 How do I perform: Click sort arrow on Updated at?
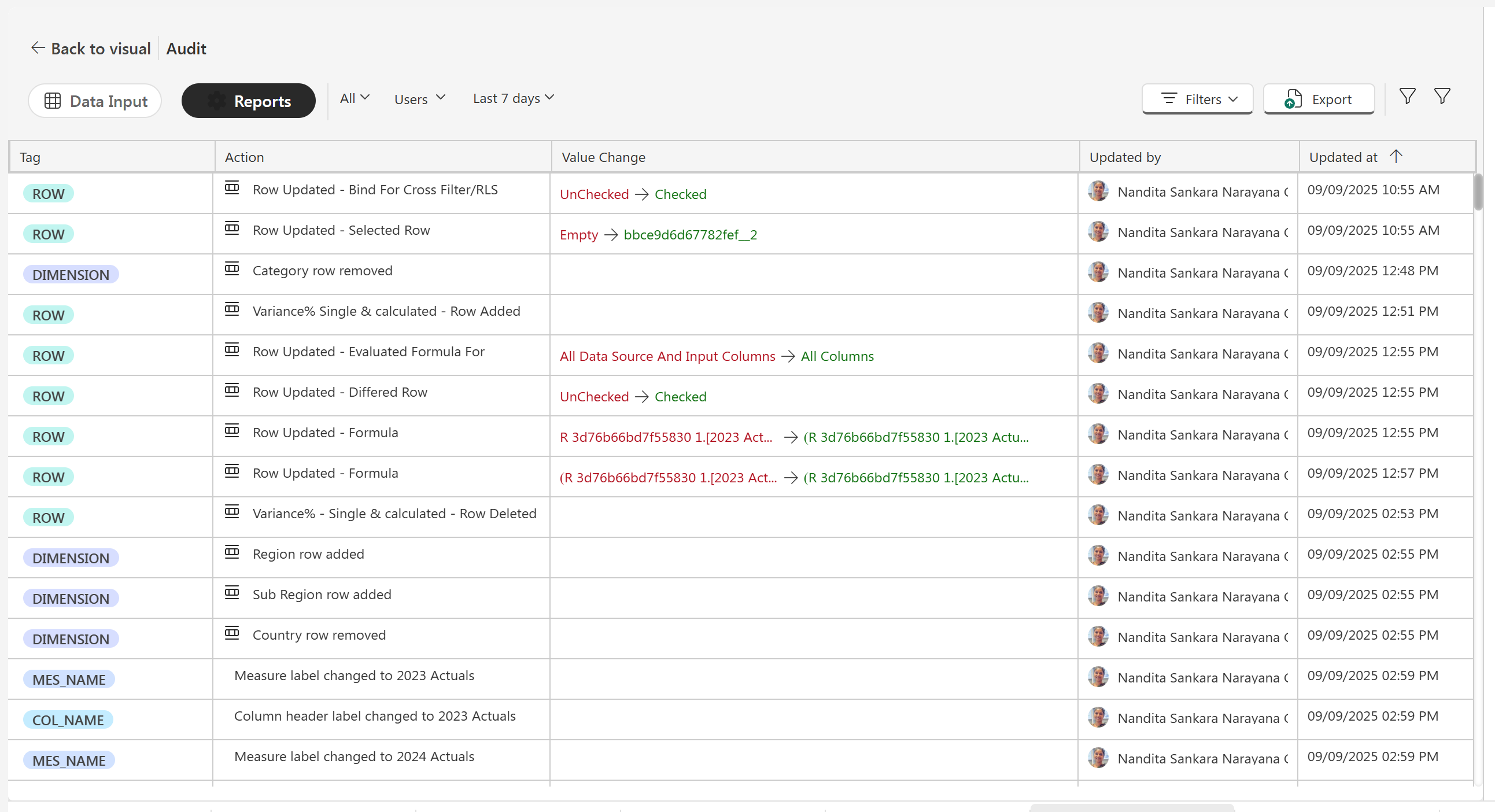pyautogui.click(x=1396, y=157)
